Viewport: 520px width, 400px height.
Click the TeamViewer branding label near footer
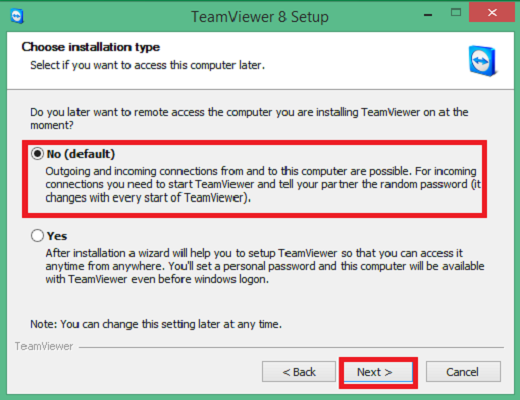pyautogui.click(x=44, y=346)
